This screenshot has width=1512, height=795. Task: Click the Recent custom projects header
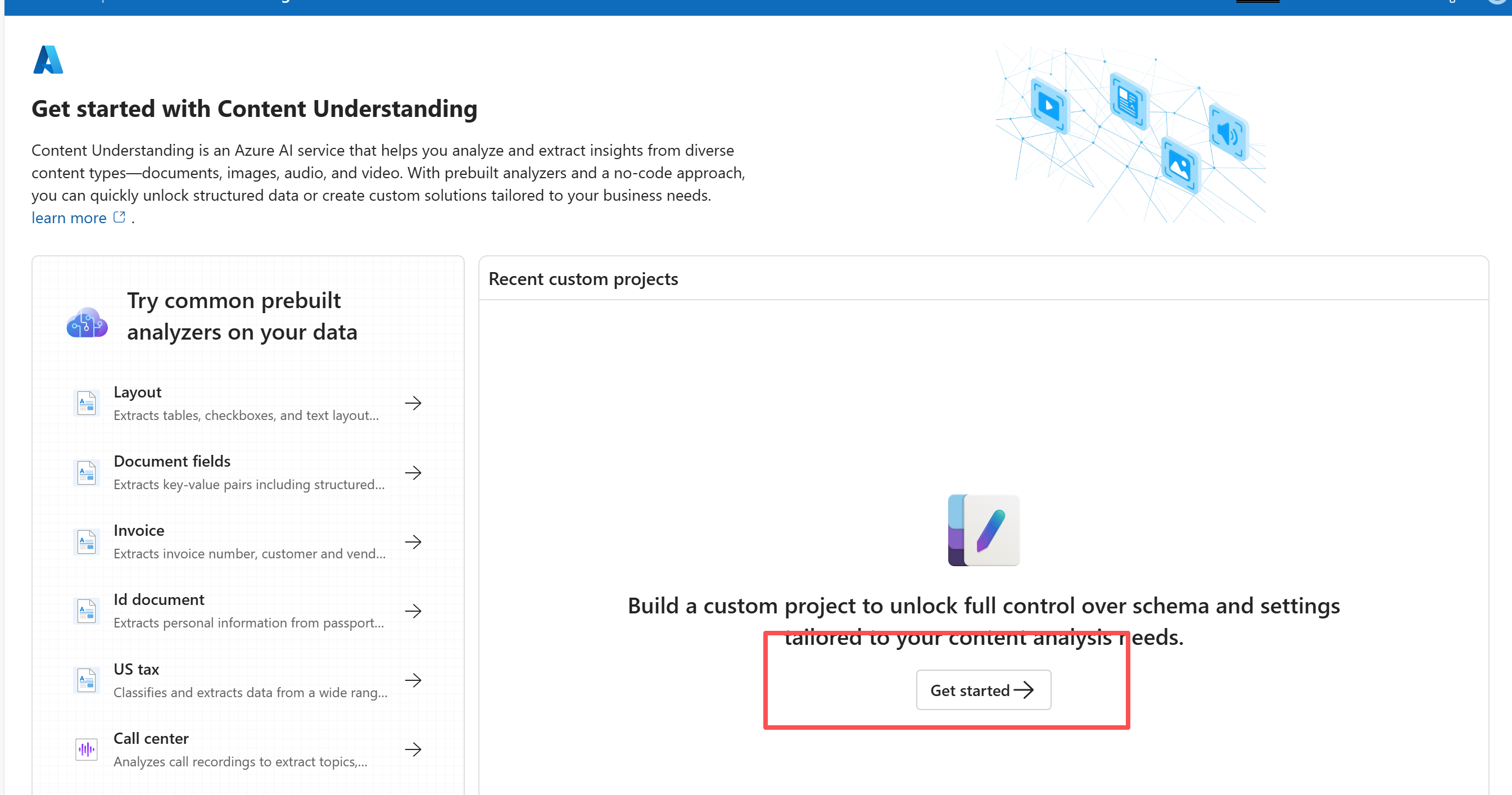[x=583, y=279]
